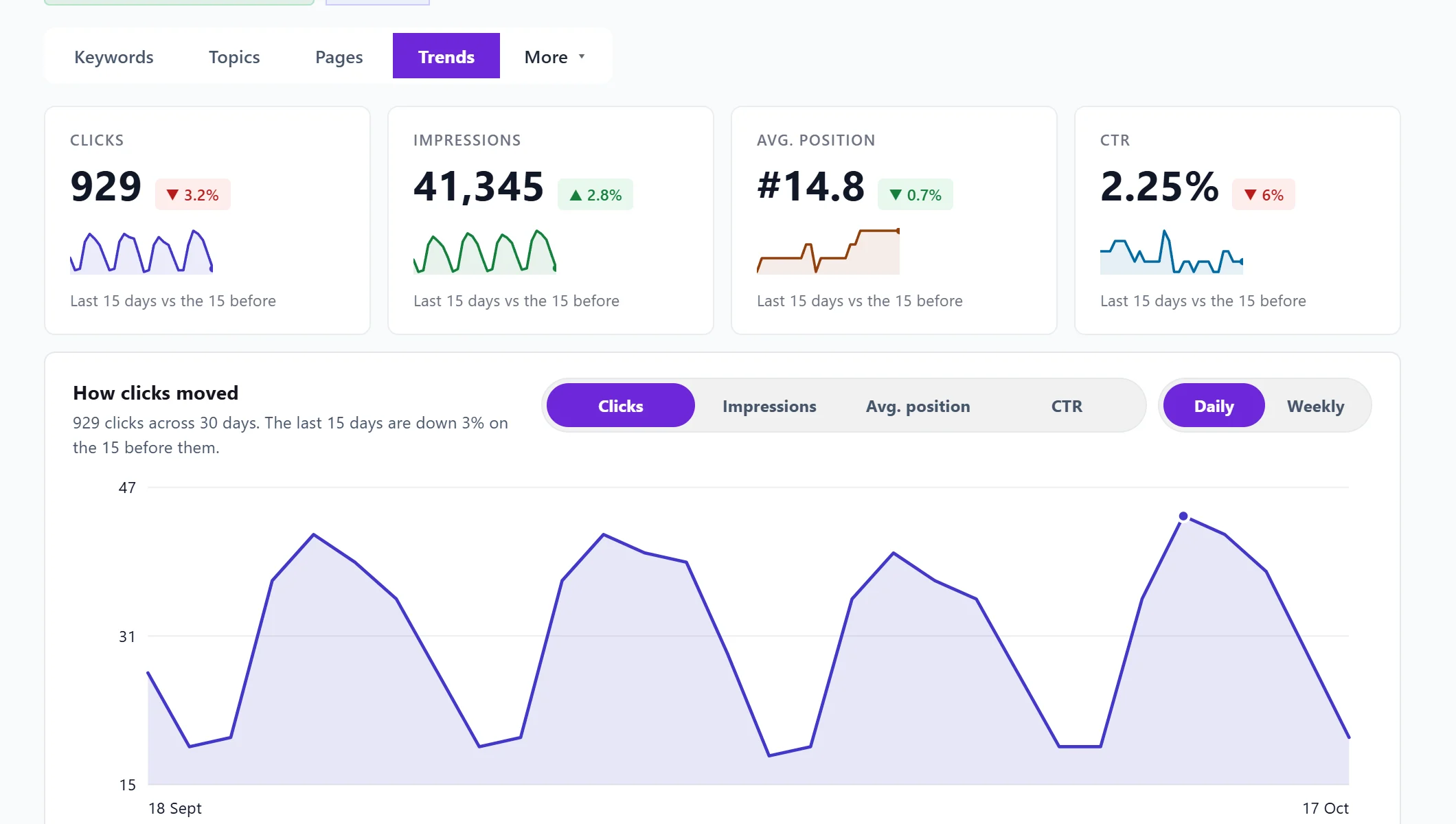Viewport: 1456px width, 824px height.
Task: Click the 6% CTR change badge
Action: click(1264, 195)
